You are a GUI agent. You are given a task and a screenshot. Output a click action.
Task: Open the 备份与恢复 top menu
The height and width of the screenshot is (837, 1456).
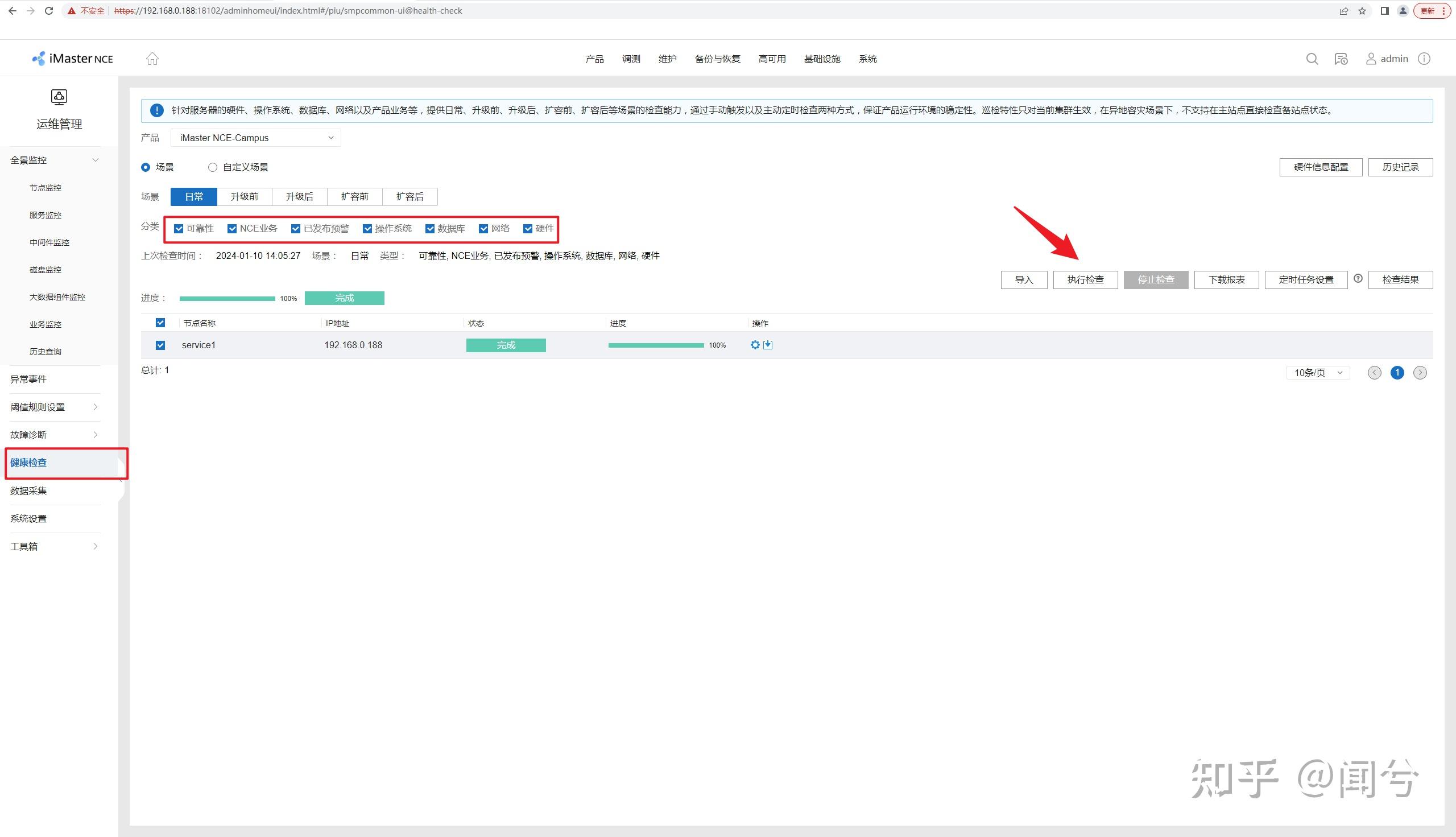[717, 59]
